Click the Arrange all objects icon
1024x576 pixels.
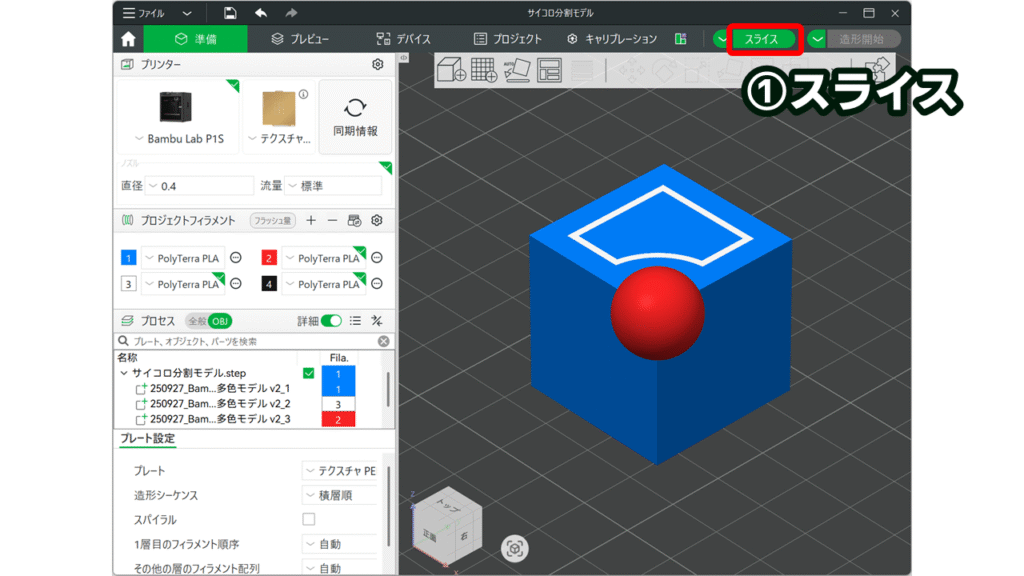point(550,70)
